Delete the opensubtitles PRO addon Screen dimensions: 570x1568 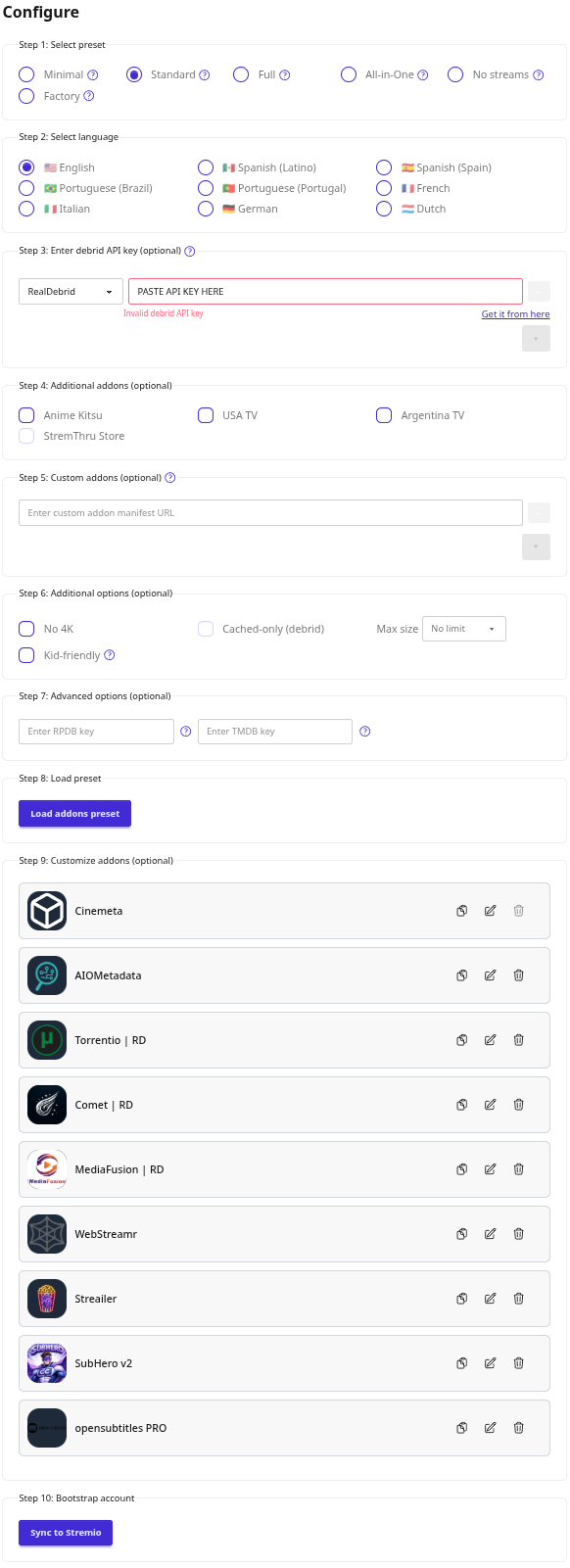[x=518, y=1427]
